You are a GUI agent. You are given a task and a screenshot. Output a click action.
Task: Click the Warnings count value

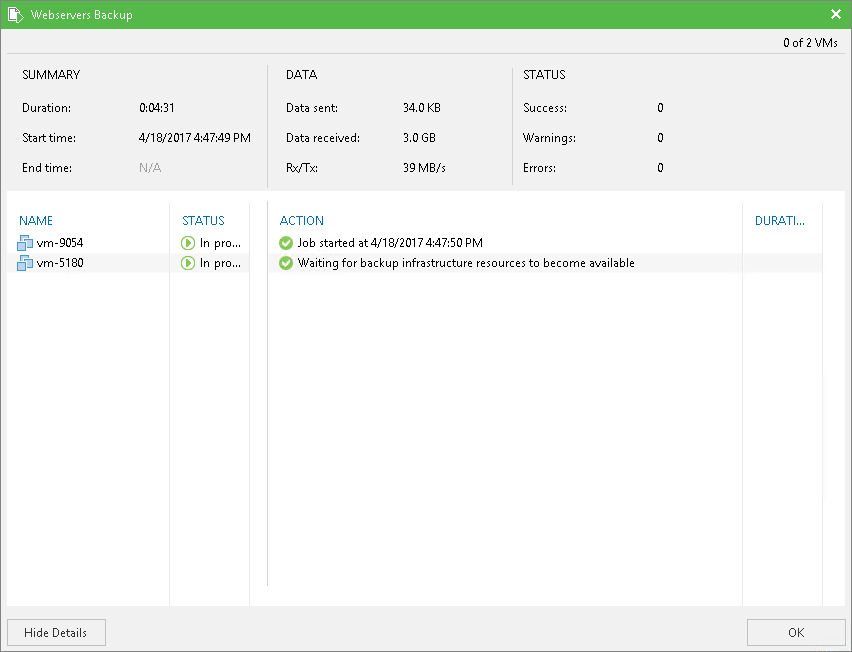coord(660,137)
